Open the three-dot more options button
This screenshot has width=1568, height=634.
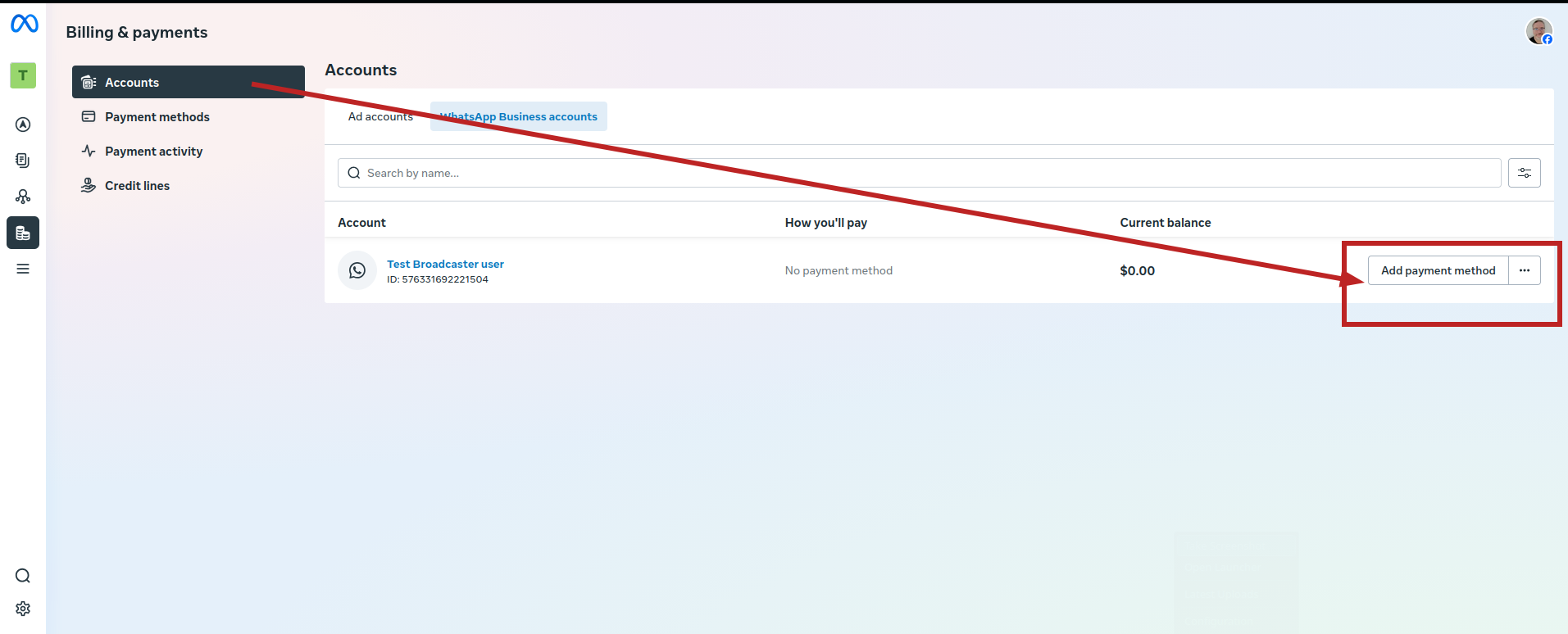click(x=1525, y=270)
